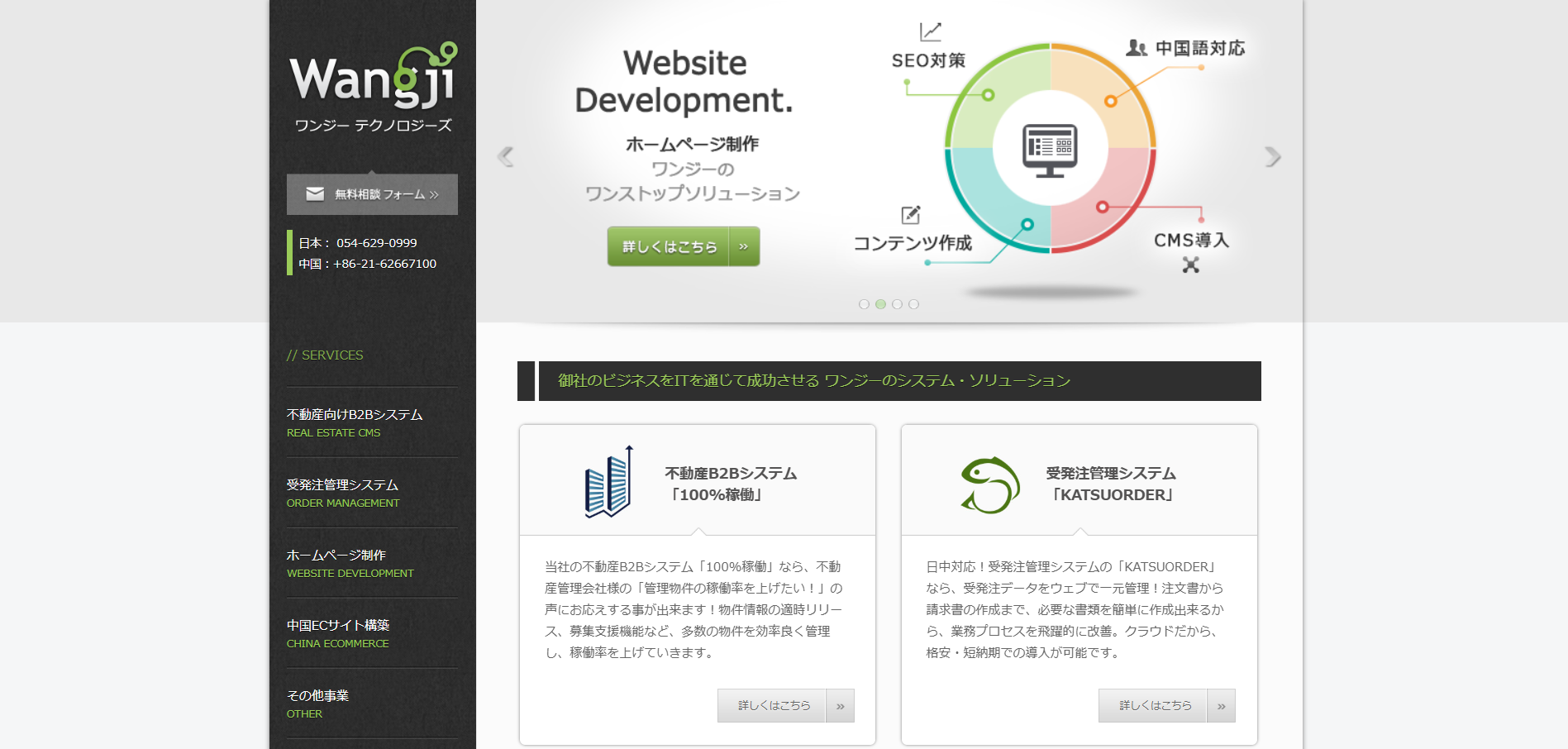Click the コンテンツ作成 pencil edit icon
This screenshot has height=749, width=1568.
coord(910,215)
